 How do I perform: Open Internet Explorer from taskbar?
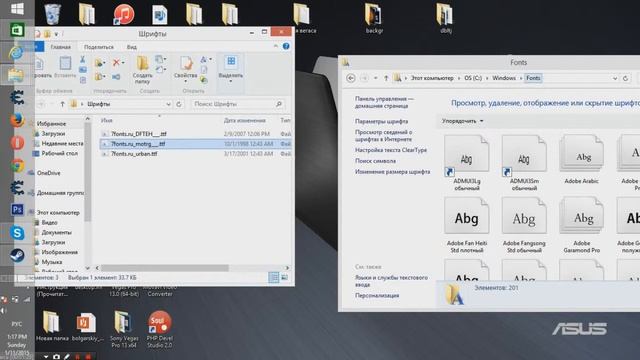point(16,53)
